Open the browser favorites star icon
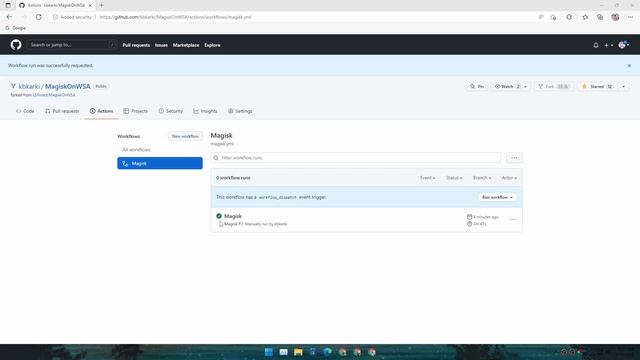Viewport: 640px width, 360px height. (x=585, y=17)
